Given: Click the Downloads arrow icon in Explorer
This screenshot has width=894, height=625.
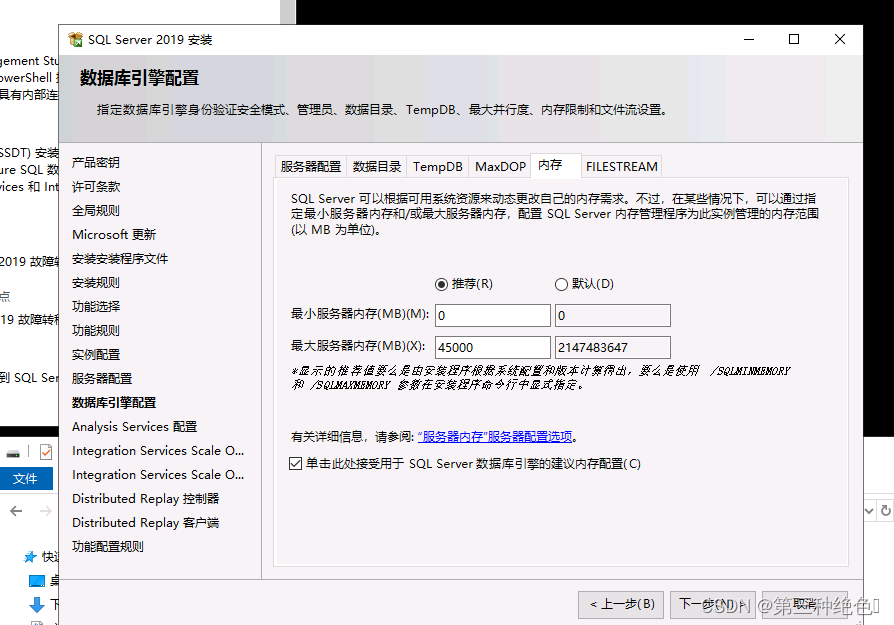Looking at the screenshot, I should coord(36,604).
